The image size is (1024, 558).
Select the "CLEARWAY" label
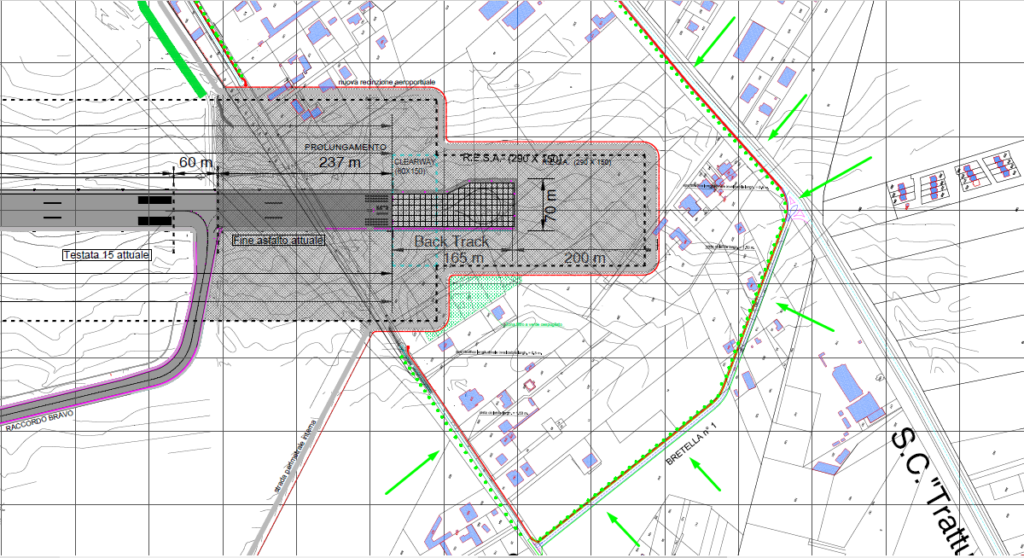[415, 161]
